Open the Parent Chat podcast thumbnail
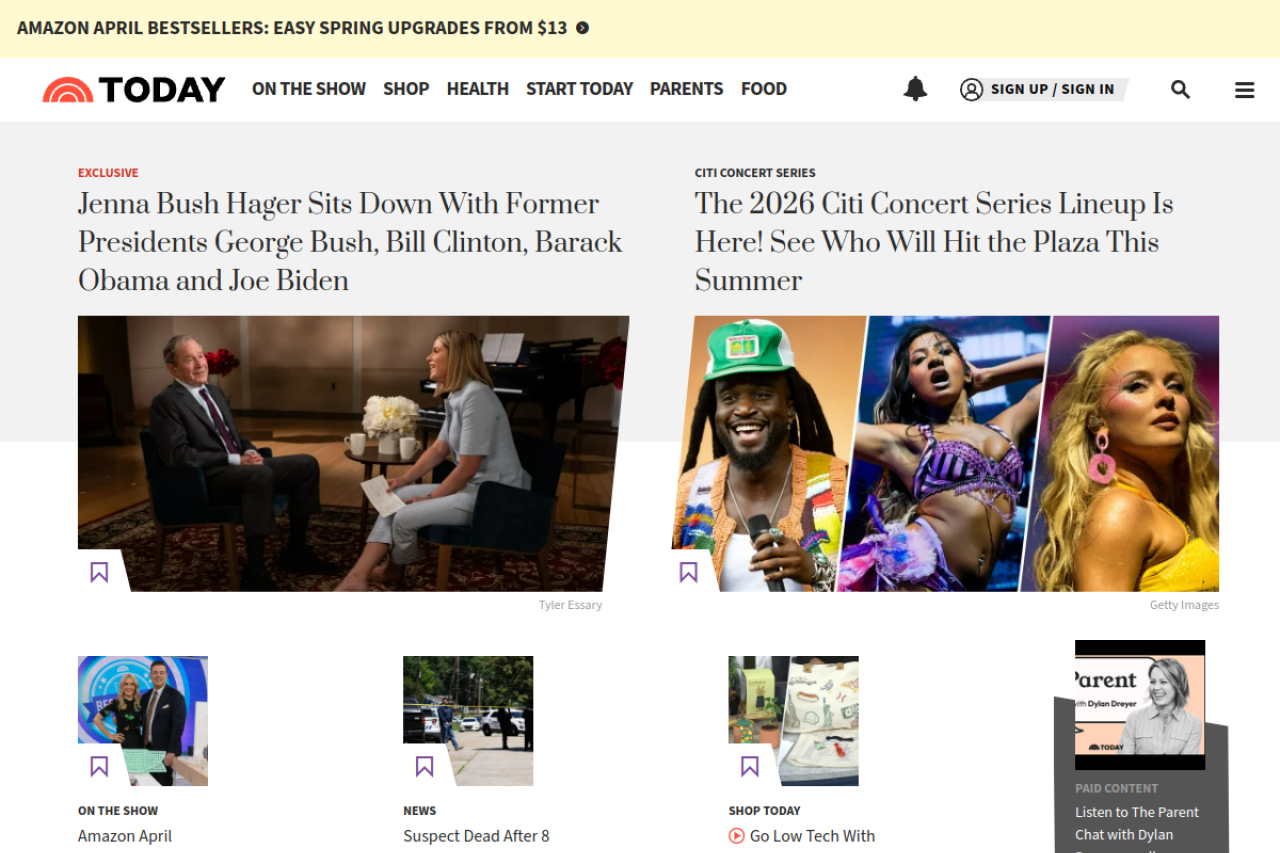This screenshot has width=1280, height=853. pos(1140,705)
